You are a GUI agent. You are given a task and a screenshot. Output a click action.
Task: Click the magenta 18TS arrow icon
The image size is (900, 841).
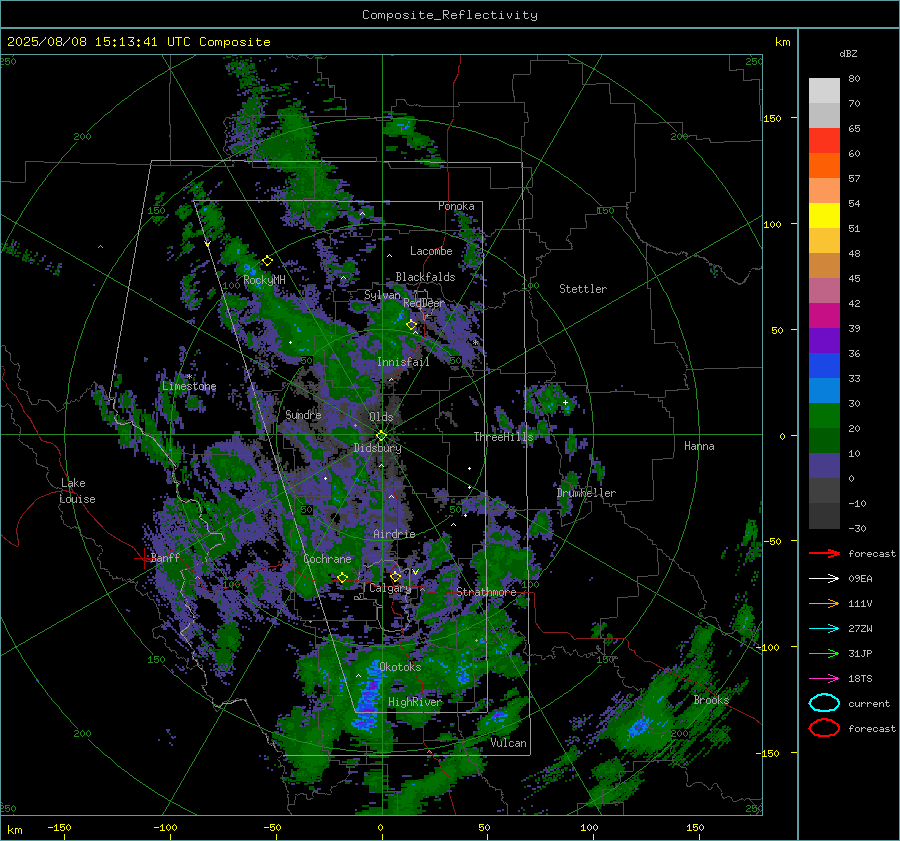824,679
